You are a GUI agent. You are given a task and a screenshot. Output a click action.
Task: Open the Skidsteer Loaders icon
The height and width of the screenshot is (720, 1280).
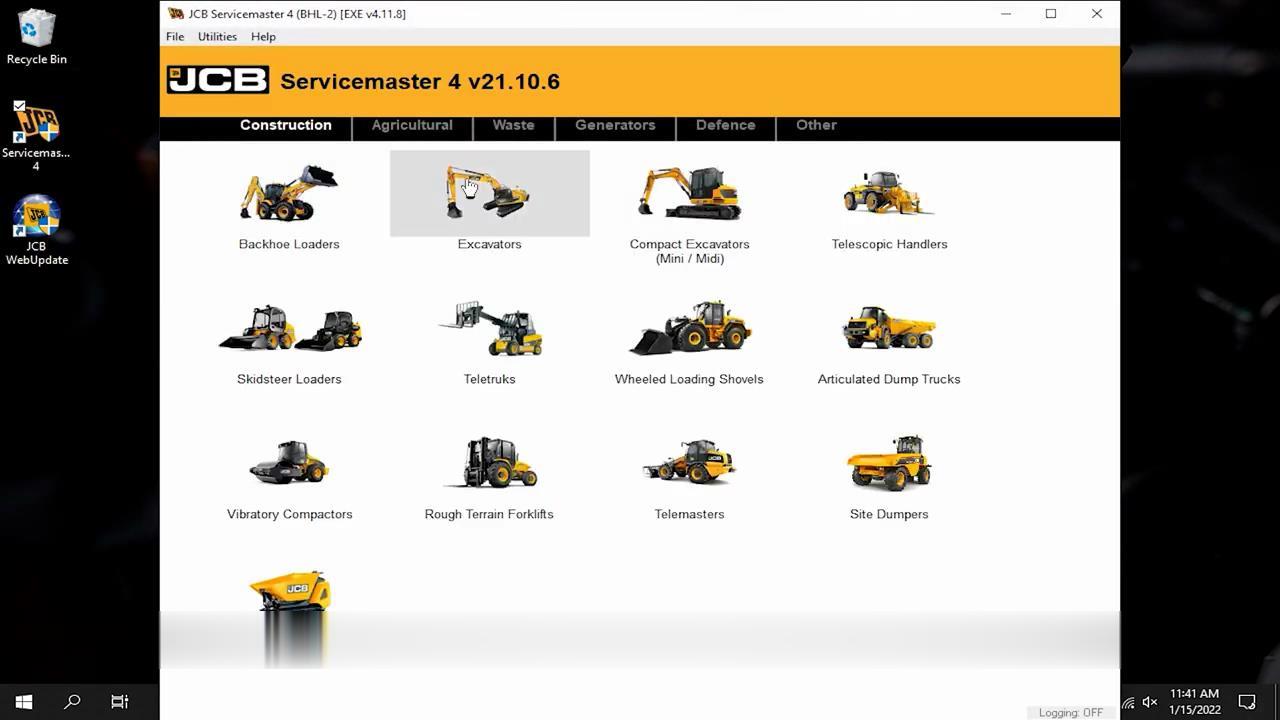[289, 328]
